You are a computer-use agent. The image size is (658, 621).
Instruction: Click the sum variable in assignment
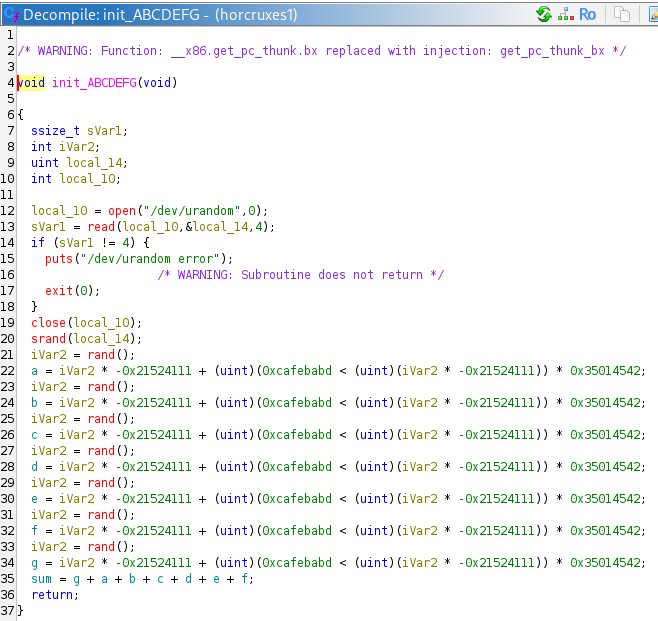pyautogui.click(x=42, y=578)
